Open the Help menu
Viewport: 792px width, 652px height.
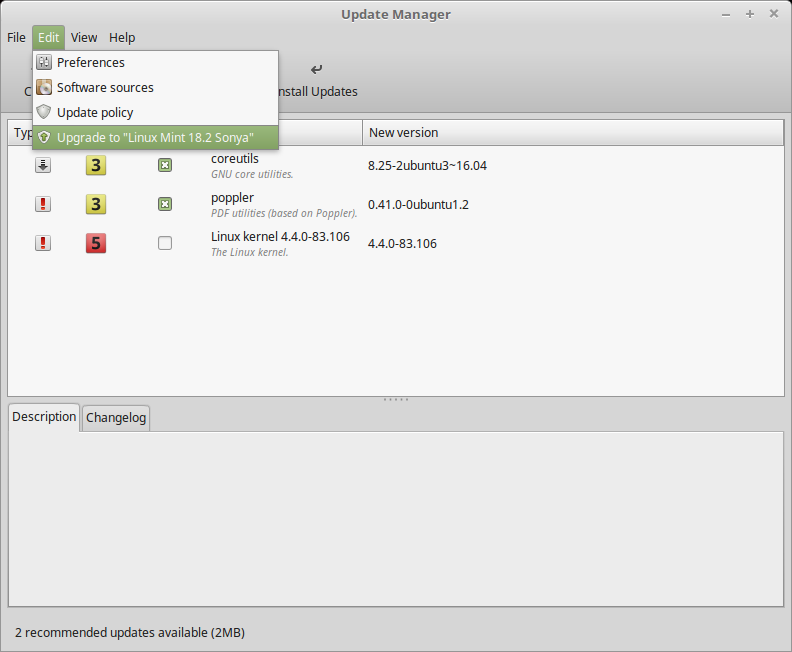tap(122, 37)
